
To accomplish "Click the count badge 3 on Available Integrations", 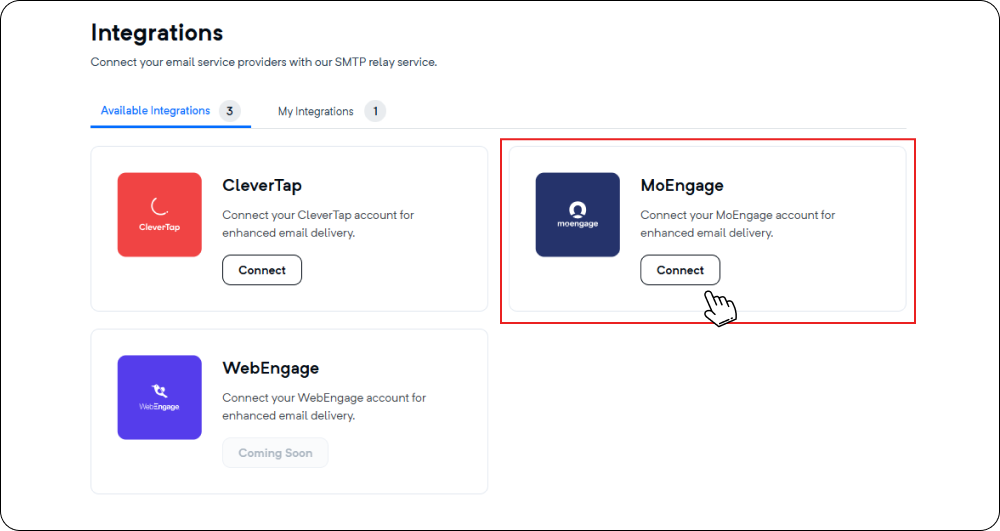I will click(230, 111).
